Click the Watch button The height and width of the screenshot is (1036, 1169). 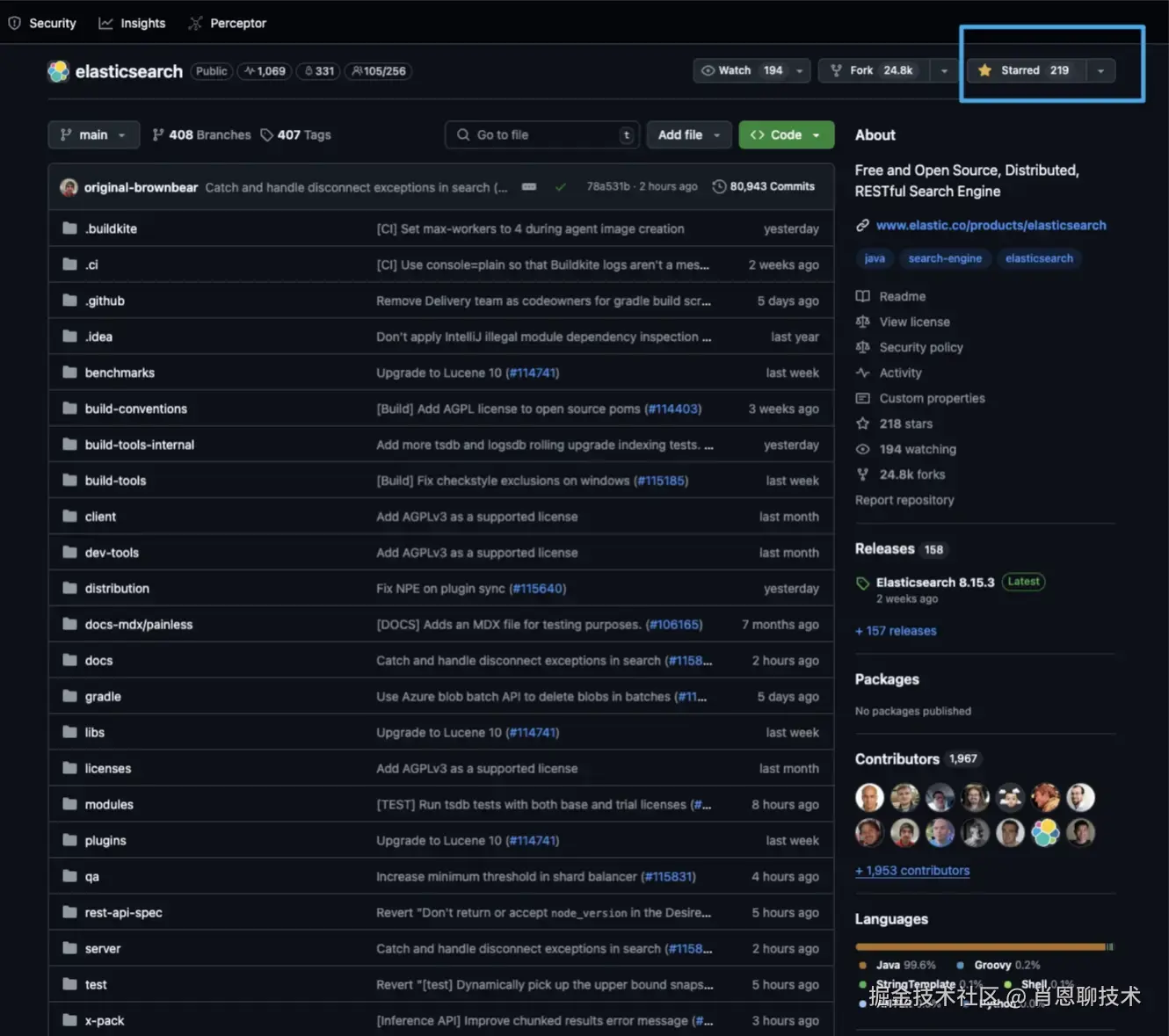[x=741, y=70]
